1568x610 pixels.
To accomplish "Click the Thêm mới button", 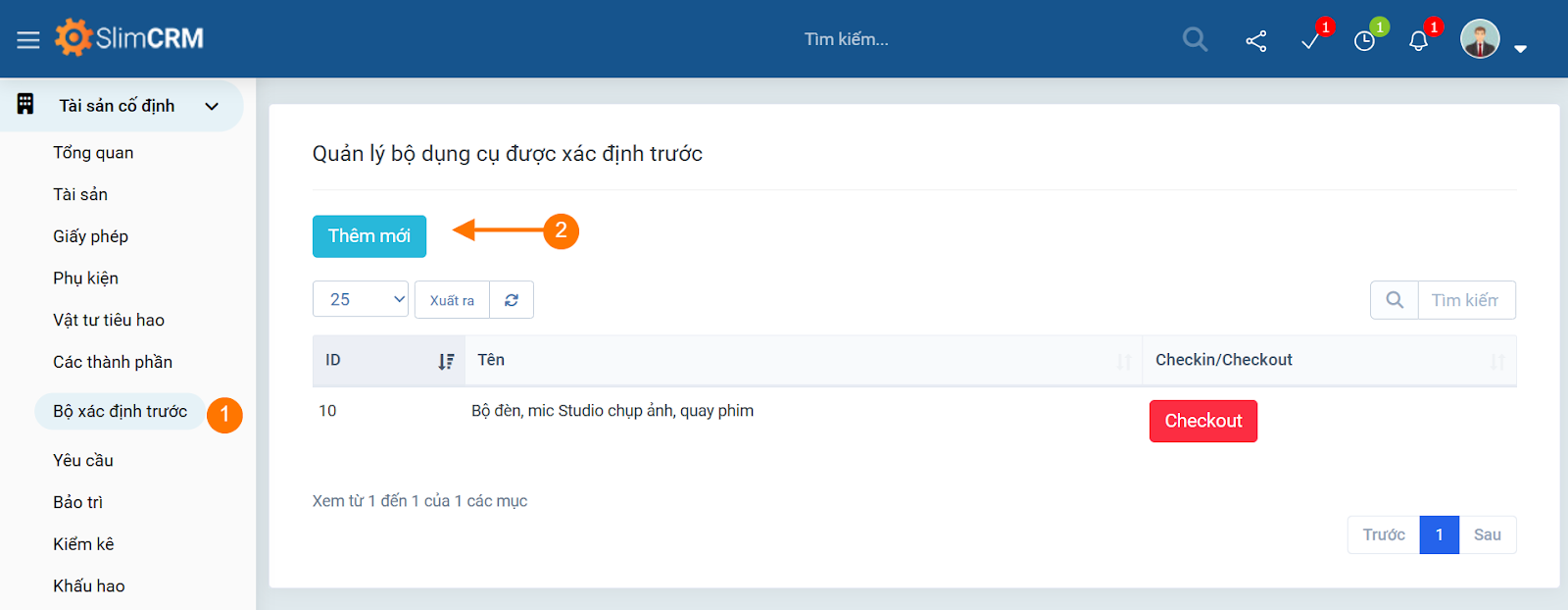I will click(x=369, y=236).
